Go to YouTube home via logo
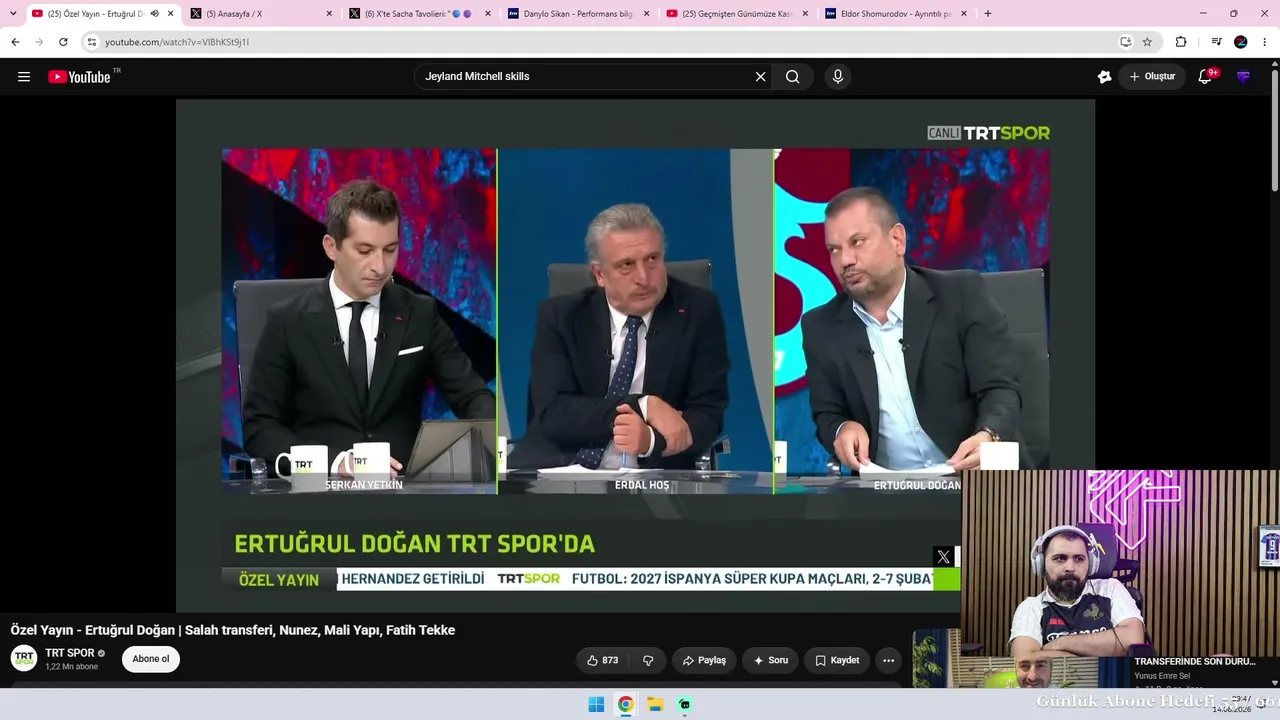Viewport: 1280px width, 720px height. pos(79,77)
